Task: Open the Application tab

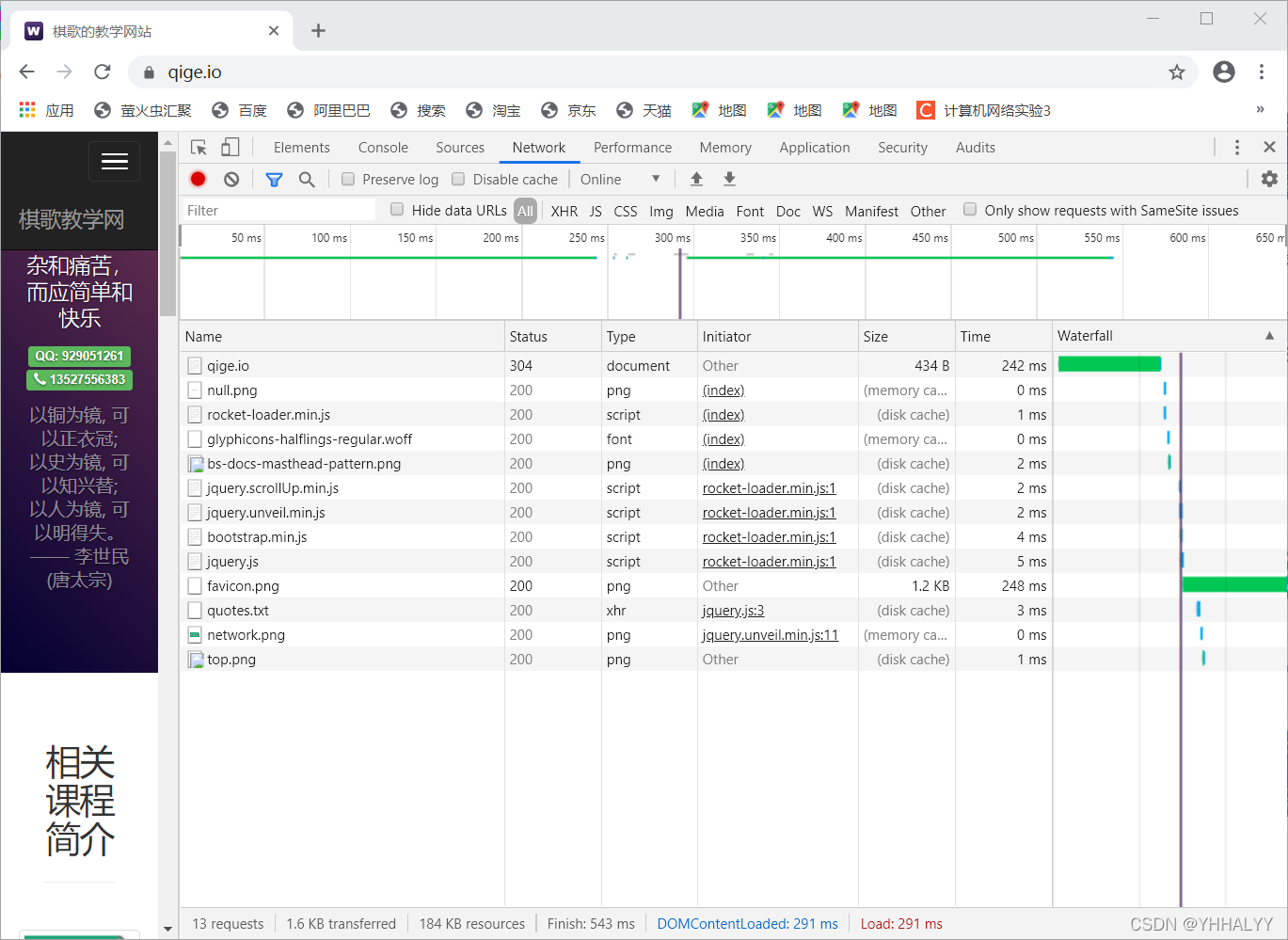Action: [x=815, y=148]
